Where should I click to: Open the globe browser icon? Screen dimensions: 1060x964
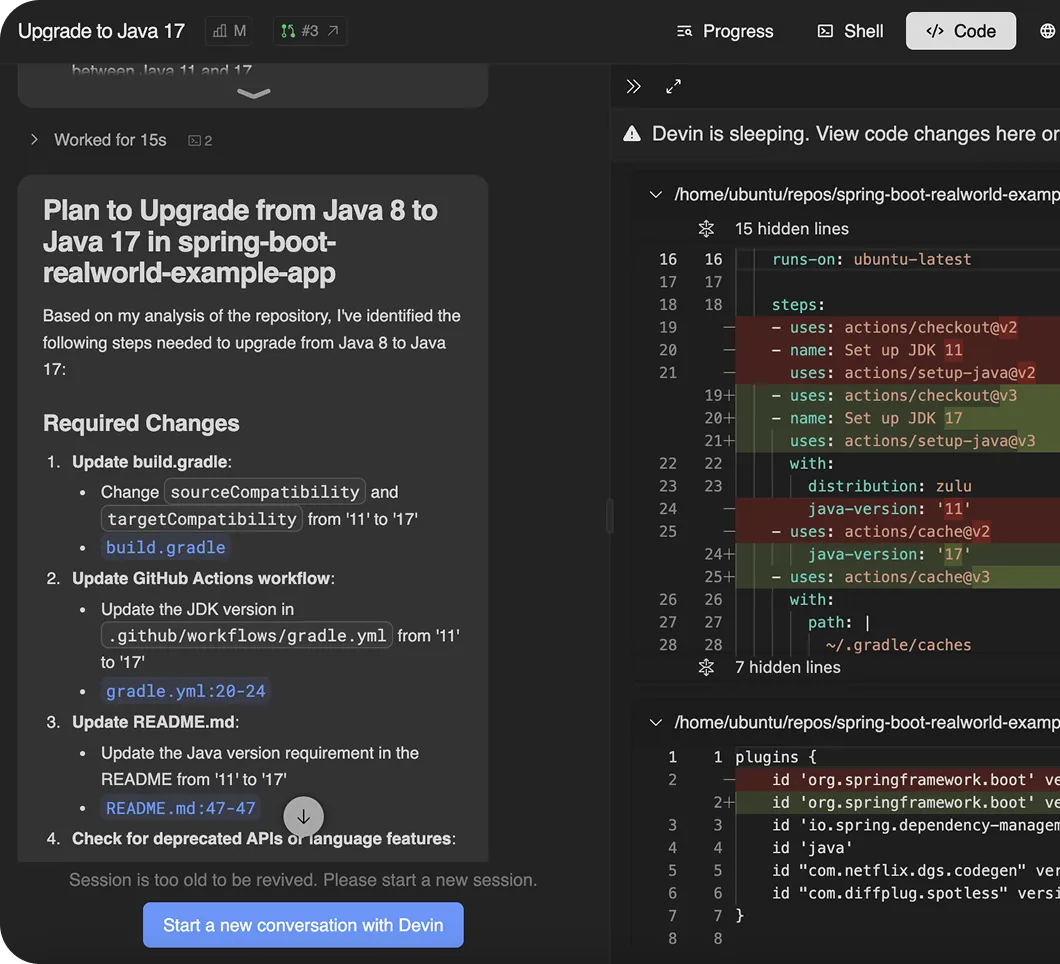pos(1047,31)
